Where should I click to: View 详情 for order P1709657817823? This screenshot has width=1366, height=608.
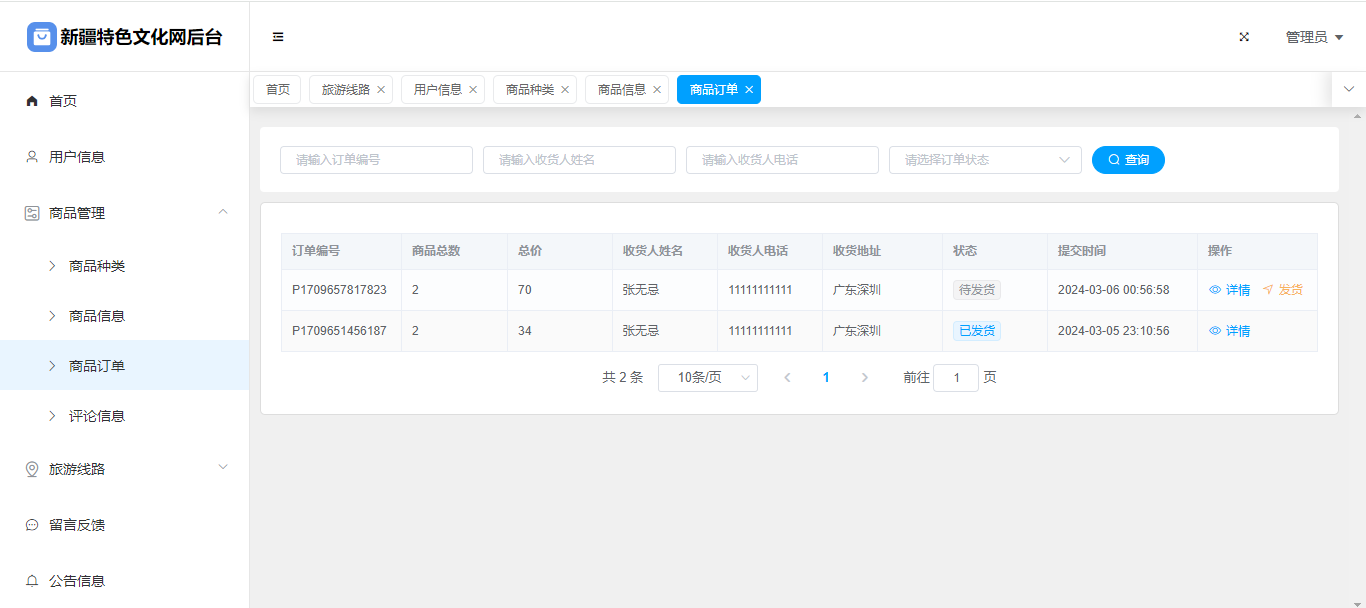pos(1230,290)
